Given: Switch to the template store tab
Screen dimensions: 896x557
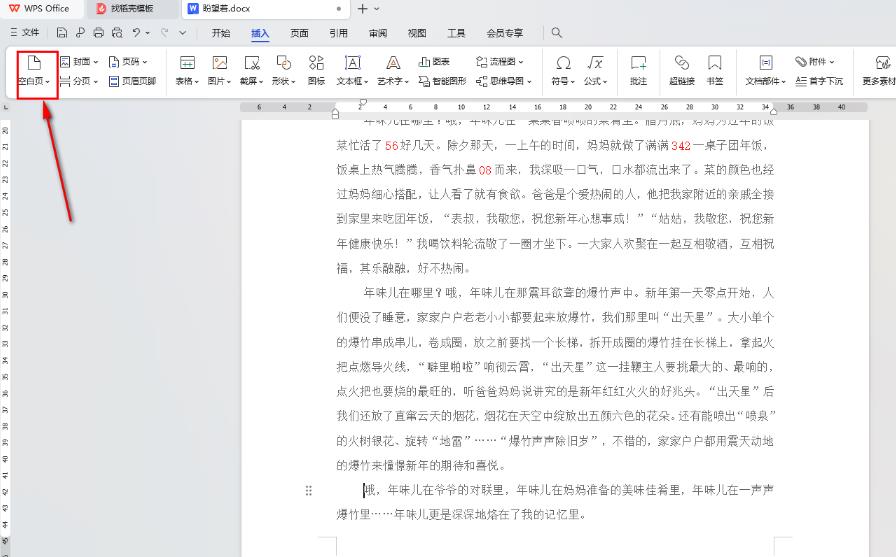Looking at the screenshot, I should point(131,9).
